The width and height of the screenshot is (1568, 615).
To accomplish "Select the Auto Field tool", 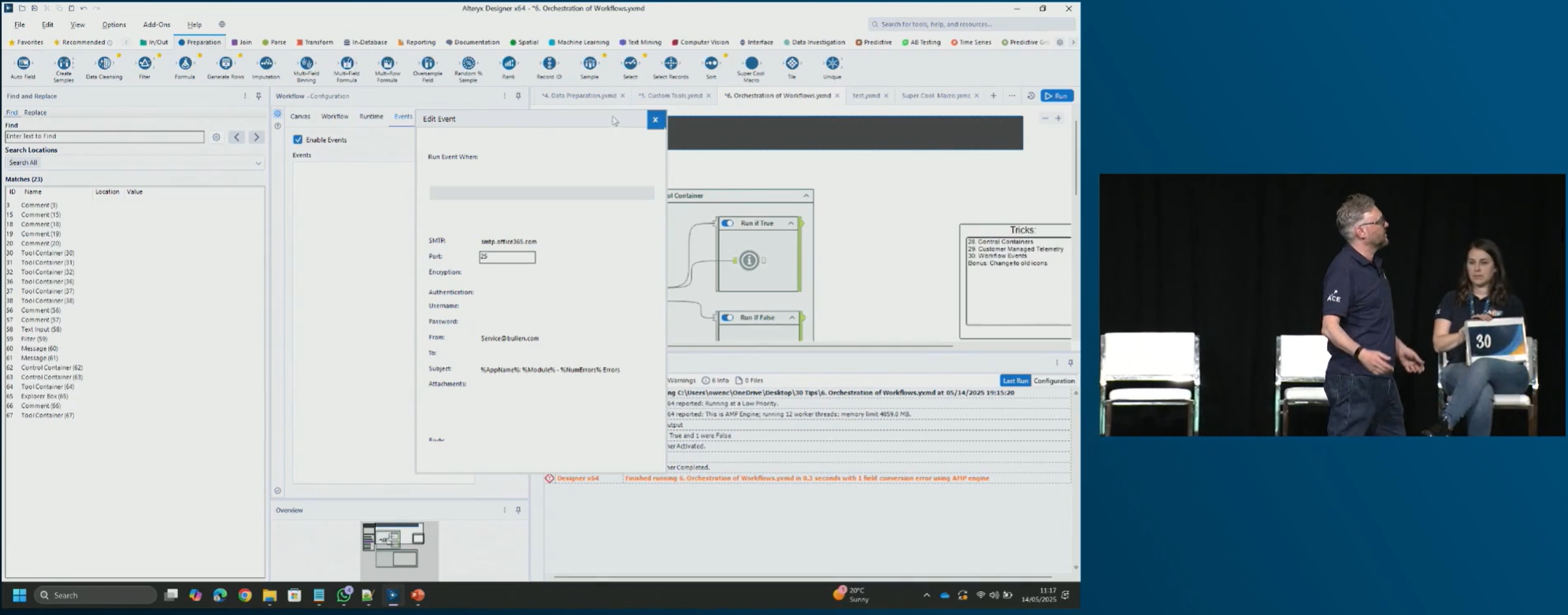I will point(23,68).
